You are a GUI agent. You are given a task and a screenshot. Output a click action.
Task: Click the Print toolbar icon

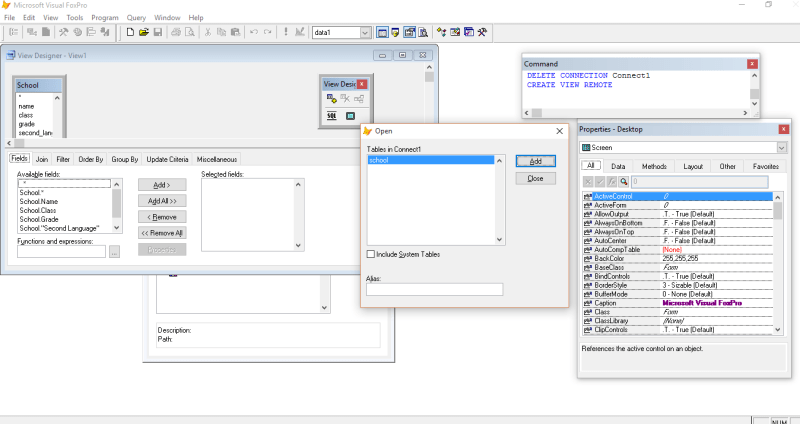[x=176, y=32]
